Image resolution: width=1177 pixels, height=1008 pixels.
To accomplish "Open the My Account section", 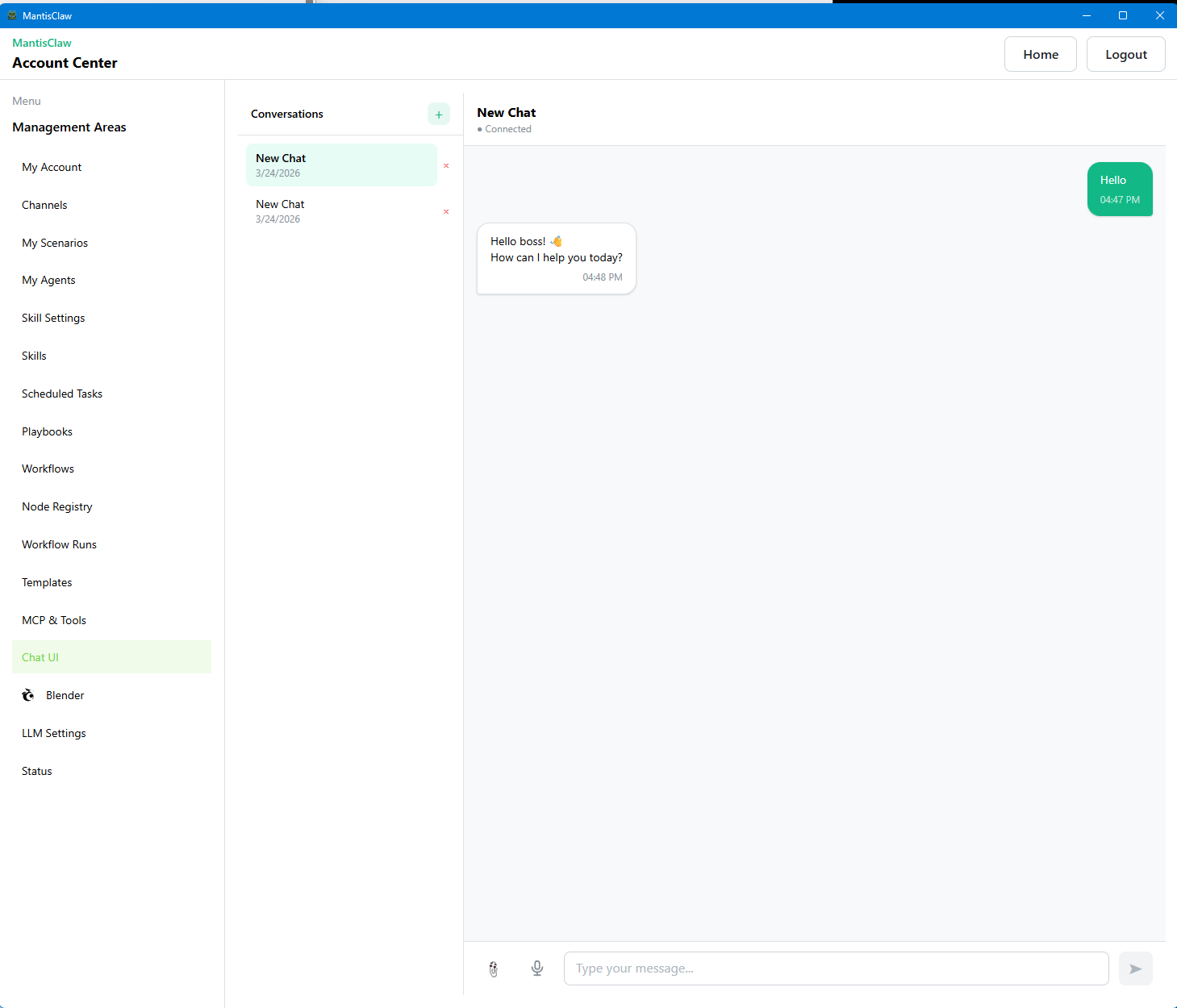I will 52,167.
